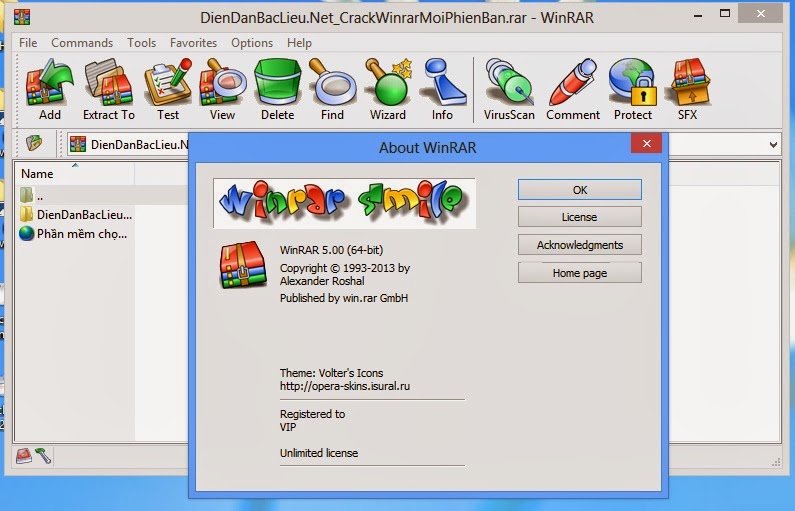The width and height of the screenshot is (795, 511).
Task: Click the WinRAR books icon in About dialog
Action: coord(243,265)
